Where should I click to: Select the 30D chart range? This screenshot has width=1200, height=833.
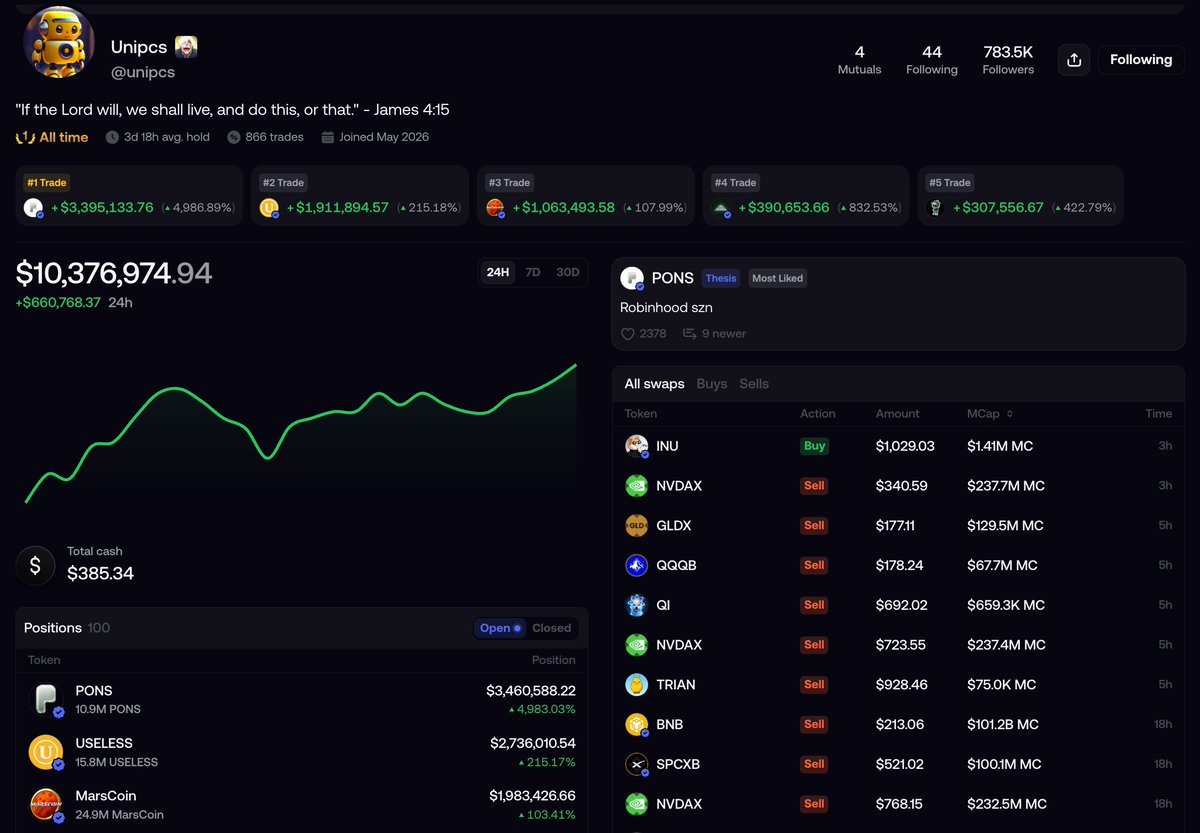pos(568,272)
